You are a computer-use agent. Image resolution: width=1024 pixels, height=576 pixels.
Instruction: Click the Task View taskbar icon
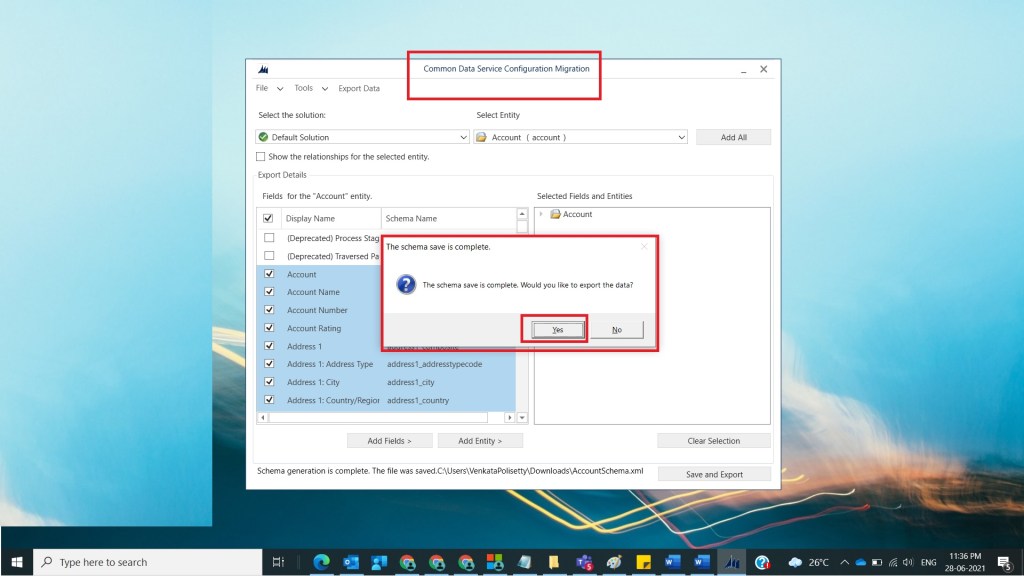279,562
